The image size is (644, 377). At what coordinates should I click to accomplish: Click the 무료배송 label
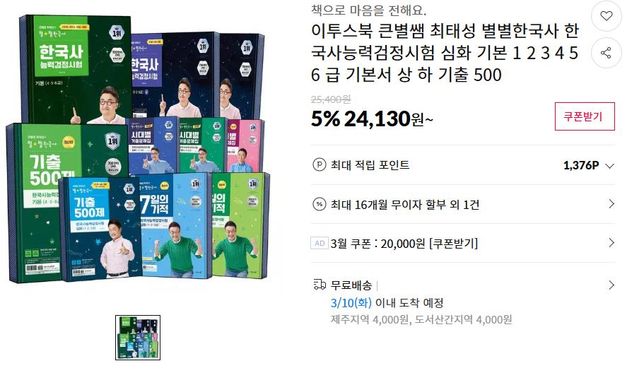[351, 285]
